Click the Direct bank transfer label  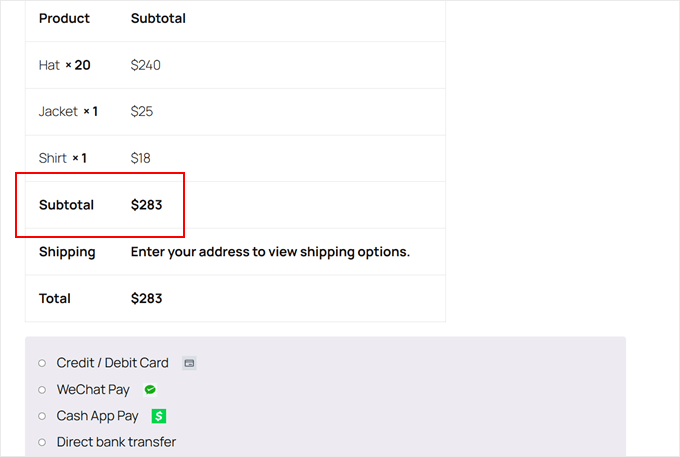(x=116, y=442)
